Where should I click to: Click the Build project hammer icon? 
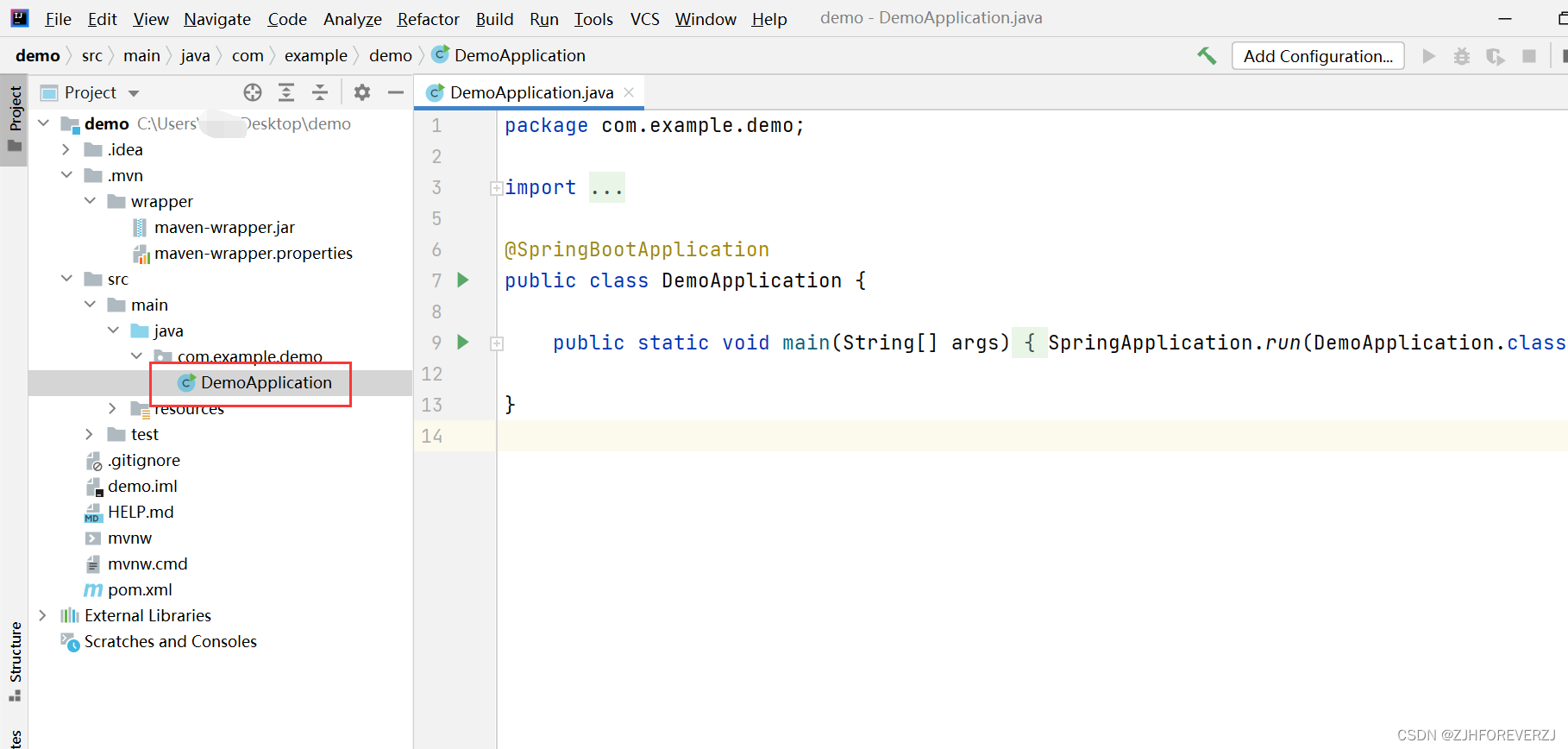tap(1207, 56)
